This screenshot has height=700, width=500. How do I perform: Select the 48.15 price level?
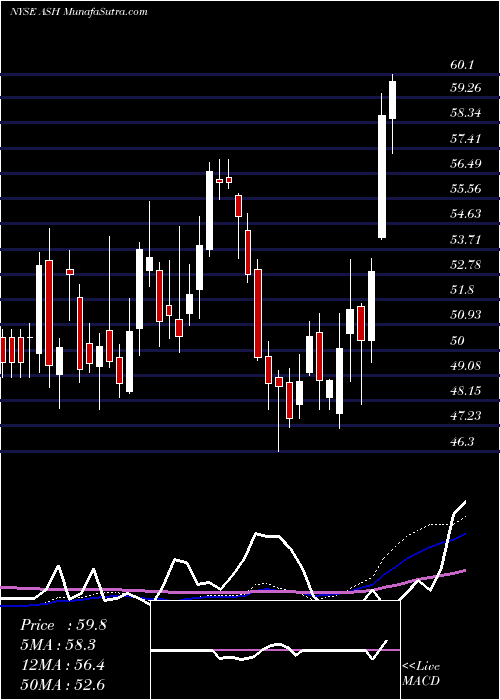466,391
